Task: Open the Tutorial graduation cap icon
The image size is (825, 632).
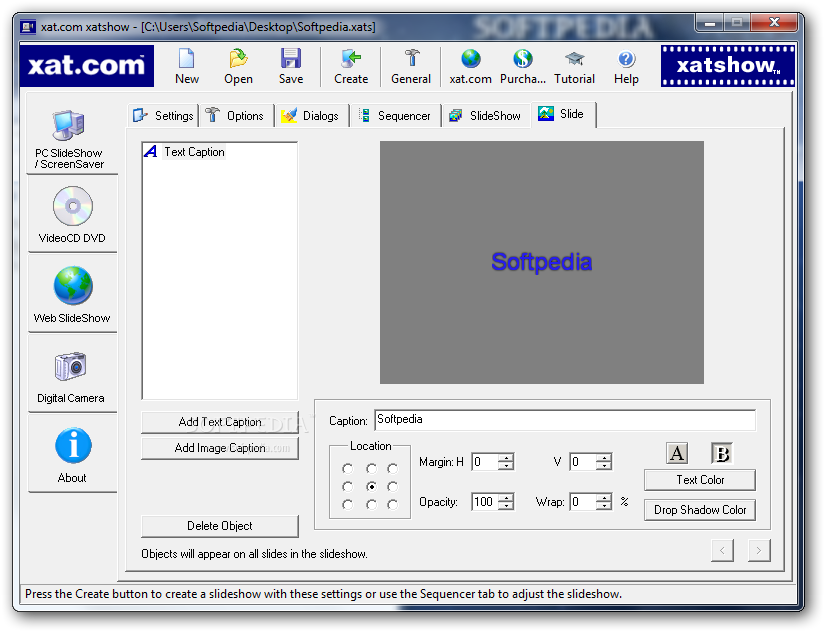Action: [574, 59]
